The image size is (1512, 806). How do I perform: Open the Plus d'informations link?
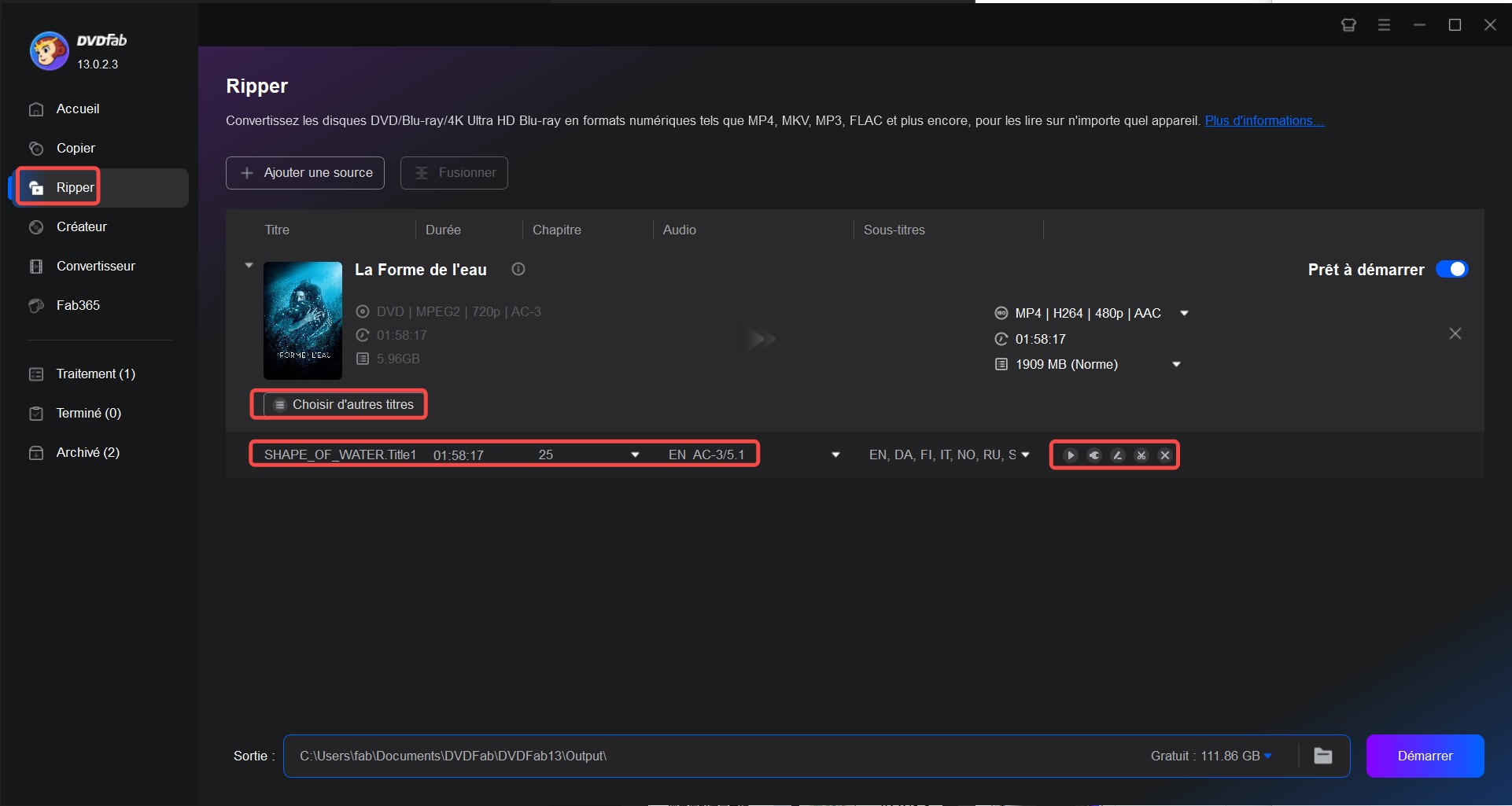(x=1264, y=120)
